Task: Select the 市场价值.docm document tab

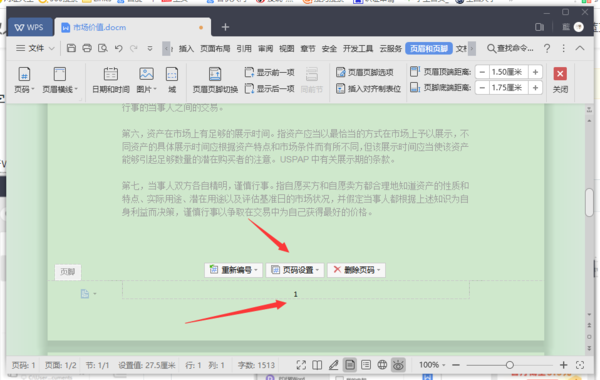Action: coord(132,28)
